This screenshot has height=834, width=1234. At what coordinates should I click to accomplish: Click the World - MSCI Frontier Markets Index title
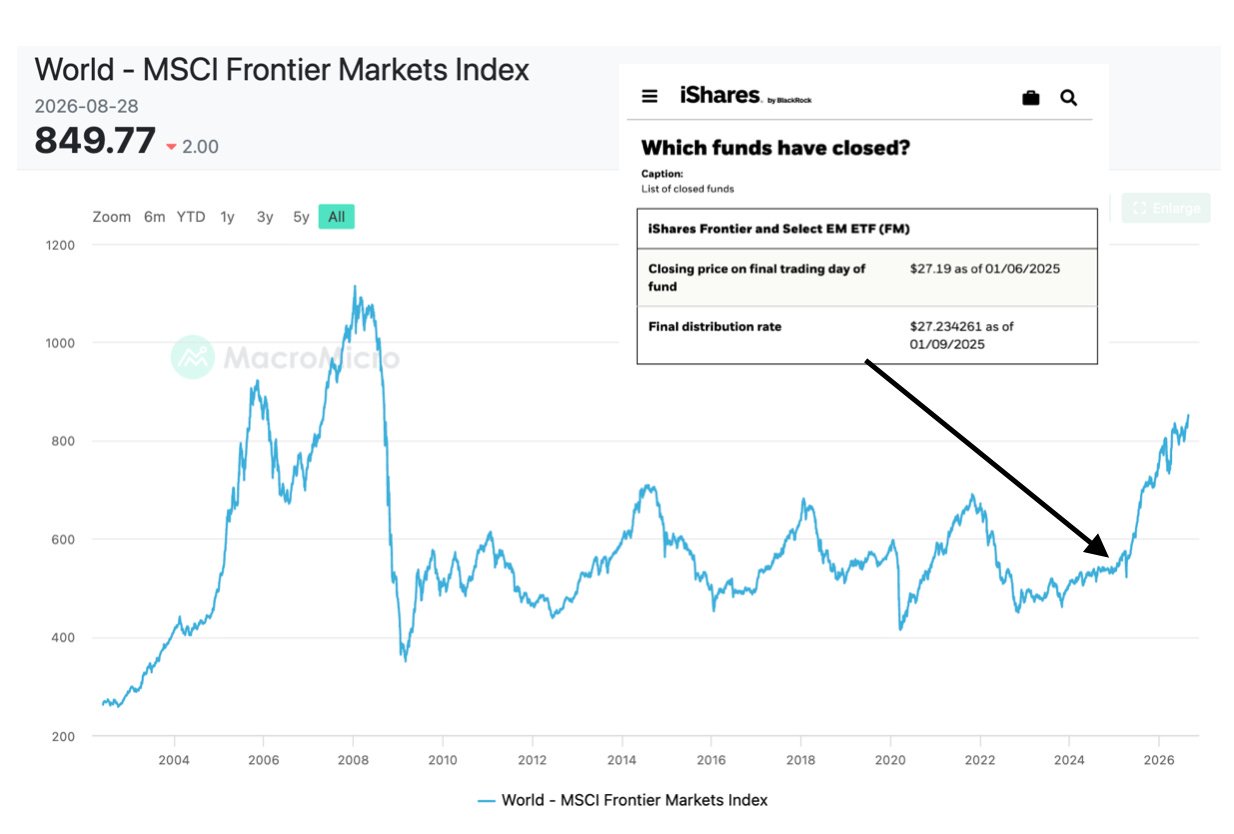coord(282,70)
